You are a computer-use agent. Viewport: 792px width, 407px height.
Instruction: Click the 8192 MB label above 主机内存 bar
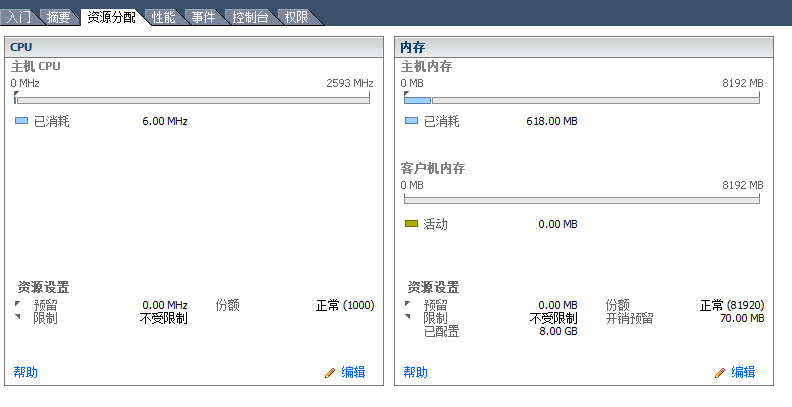pyautogui.click(x=742, y=83)
